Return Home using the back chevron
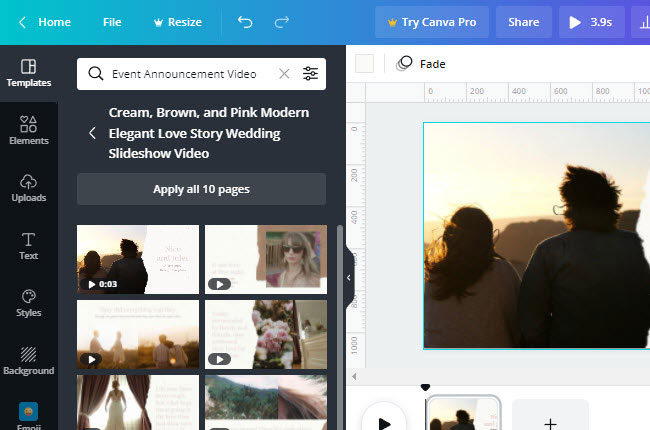The height and width of the screenshot is (430, 650). click(22, 22)
